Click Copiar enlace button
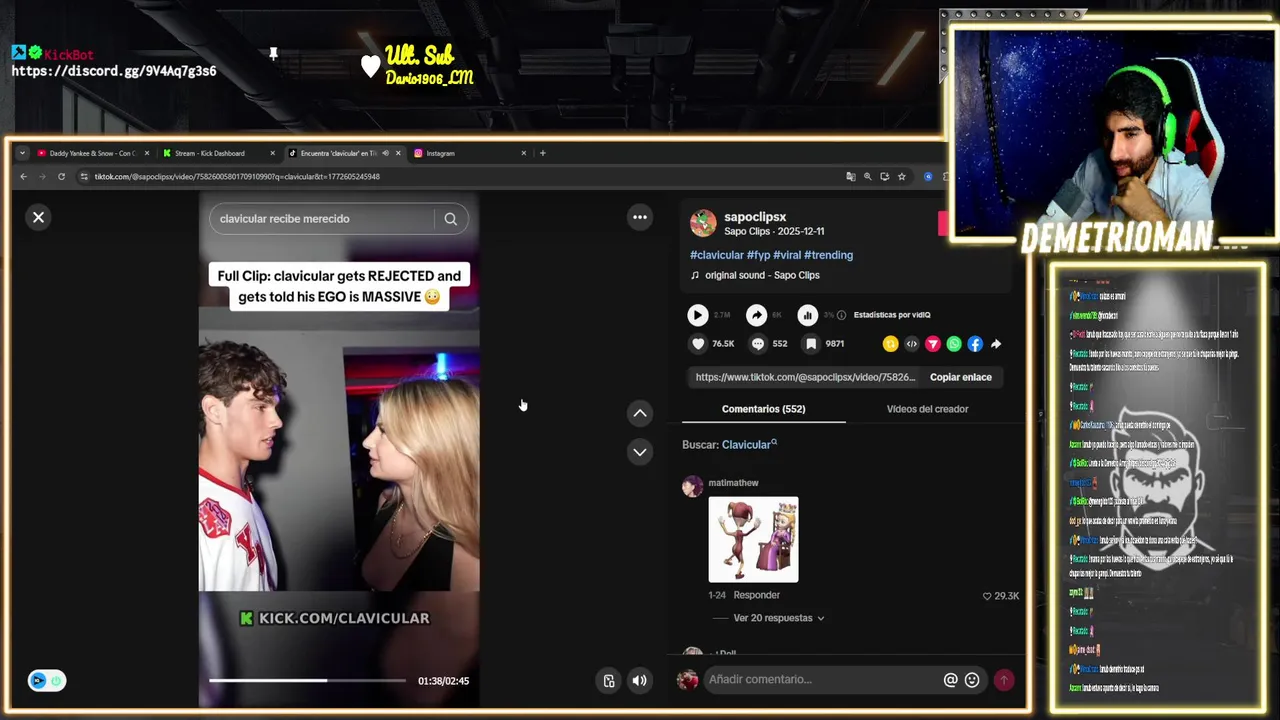The width and height of the screenshot is (1280, 720). click(961, 377)
